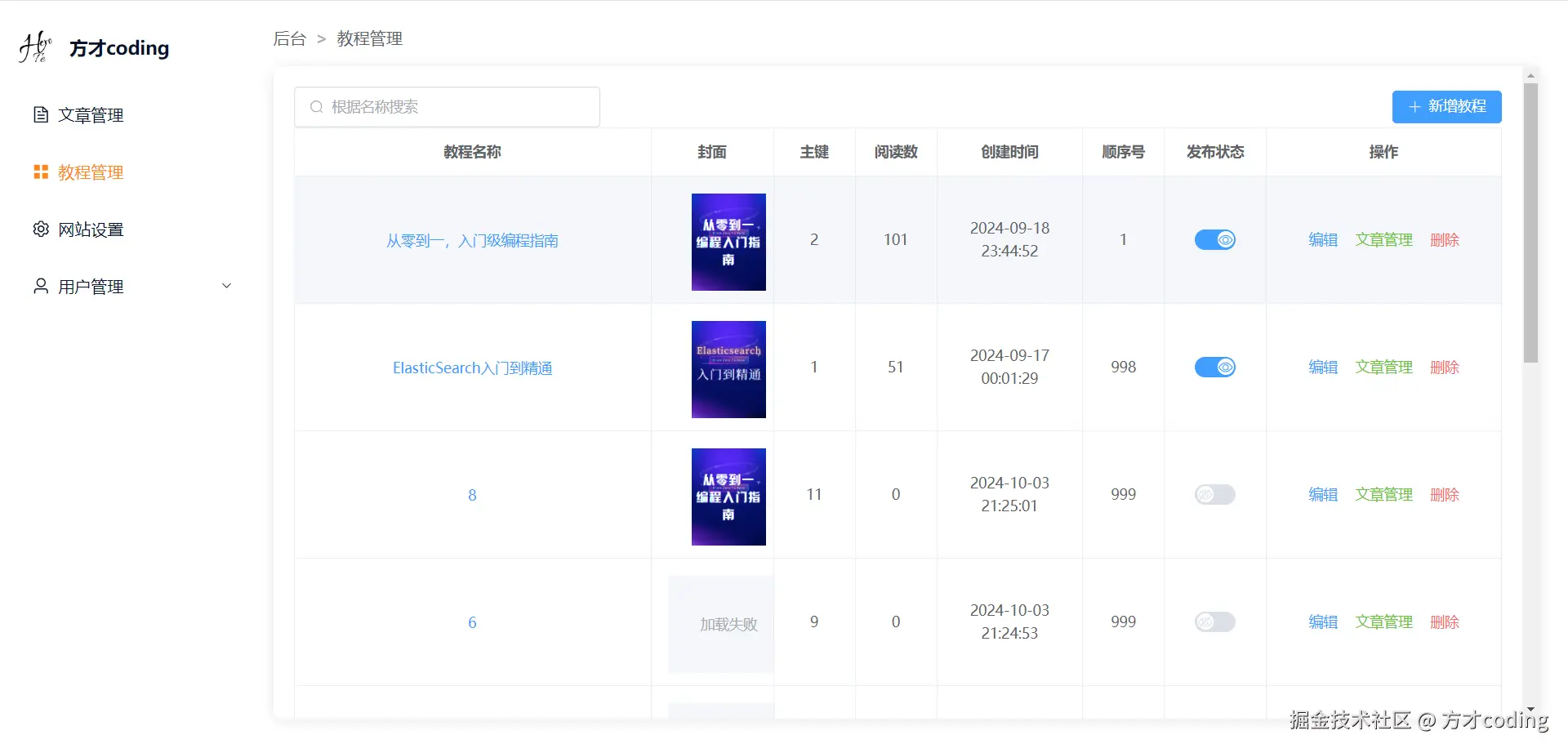Focus the 根据名称搜索 search field
The image size is (1568, 753).
click(x=447, y=107)
